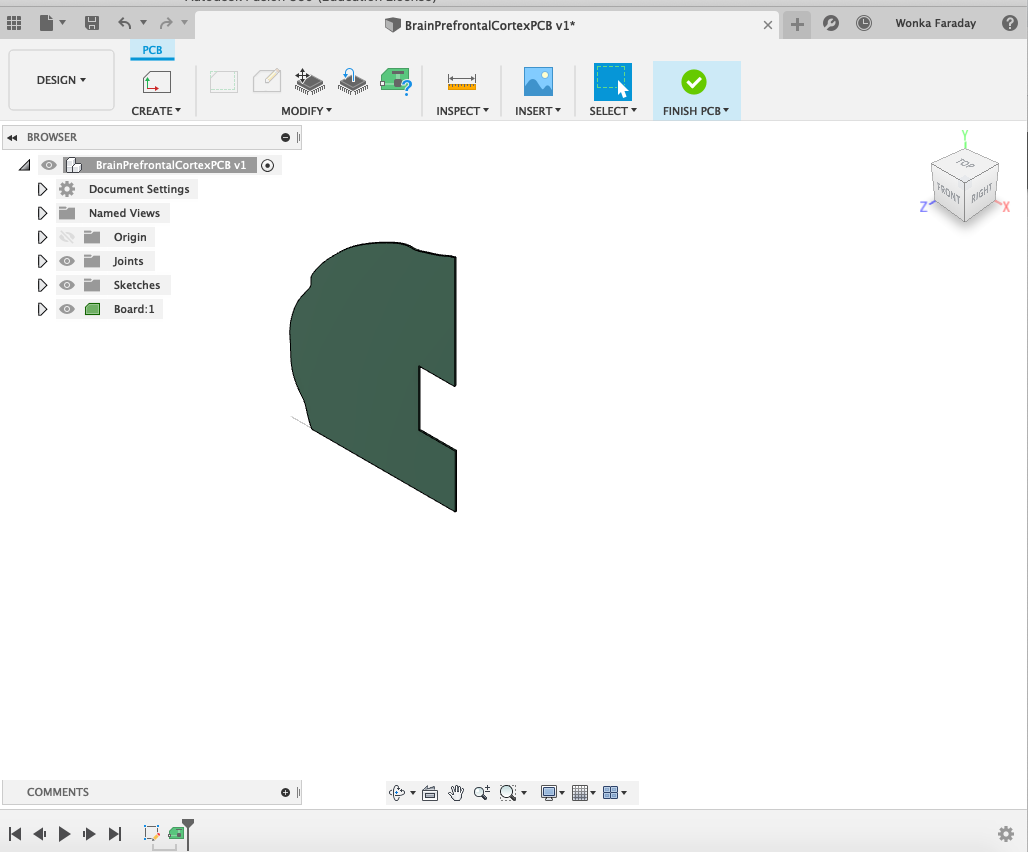The width and height of the screenshot is (1028, 852).
Task: Open the Display Settings monitor icon
Action: point(549,793)
